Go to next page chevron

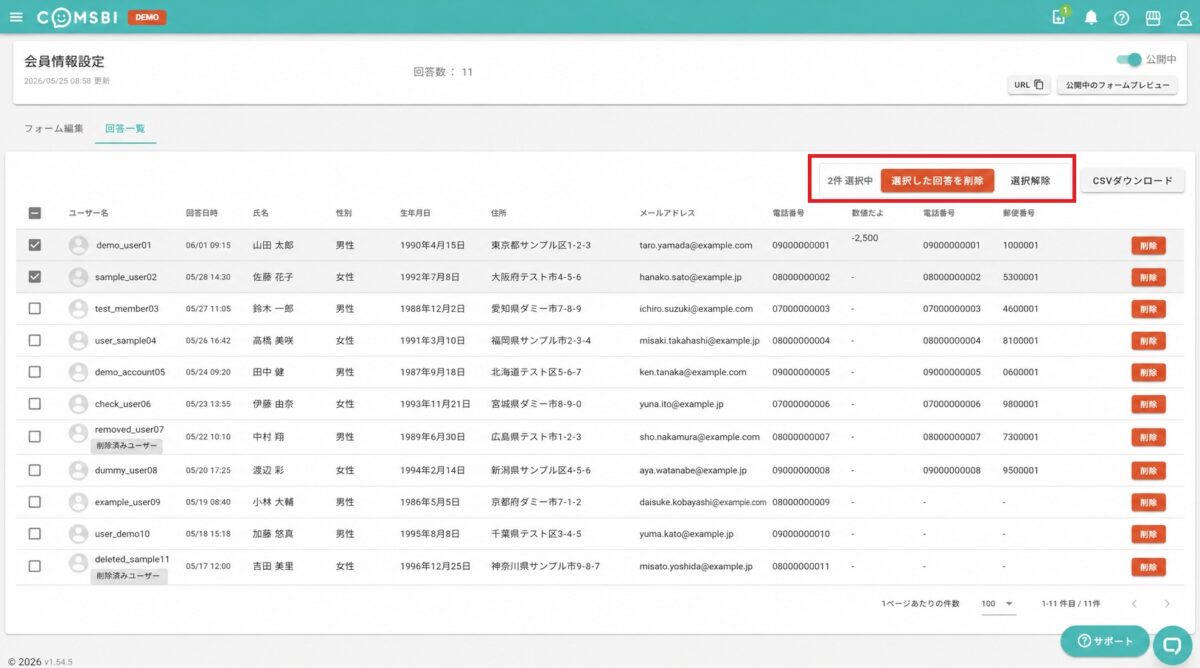pyautogui.click(x=1166, y=604)
